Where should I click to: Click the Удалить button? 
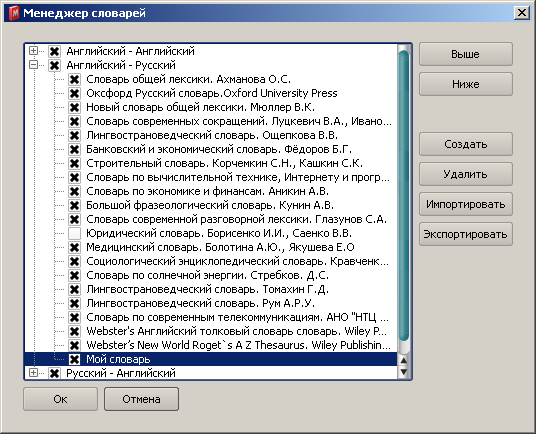(466, 174)
